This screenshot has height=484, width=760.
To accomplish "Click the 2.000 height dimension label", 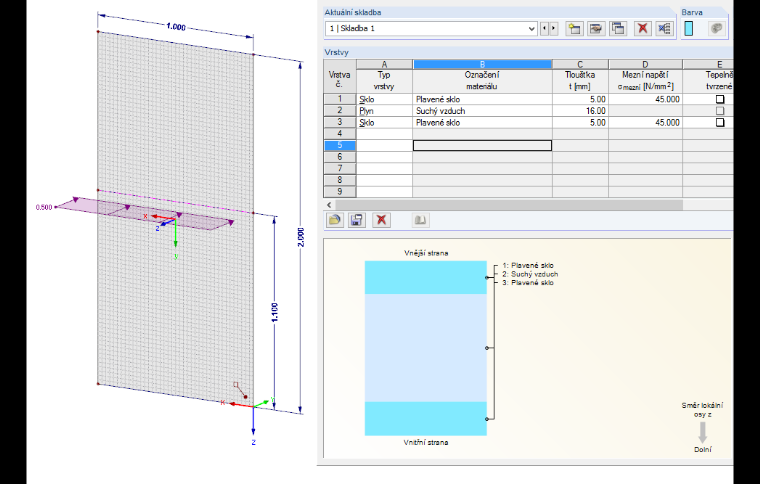I will click(301, 237).
